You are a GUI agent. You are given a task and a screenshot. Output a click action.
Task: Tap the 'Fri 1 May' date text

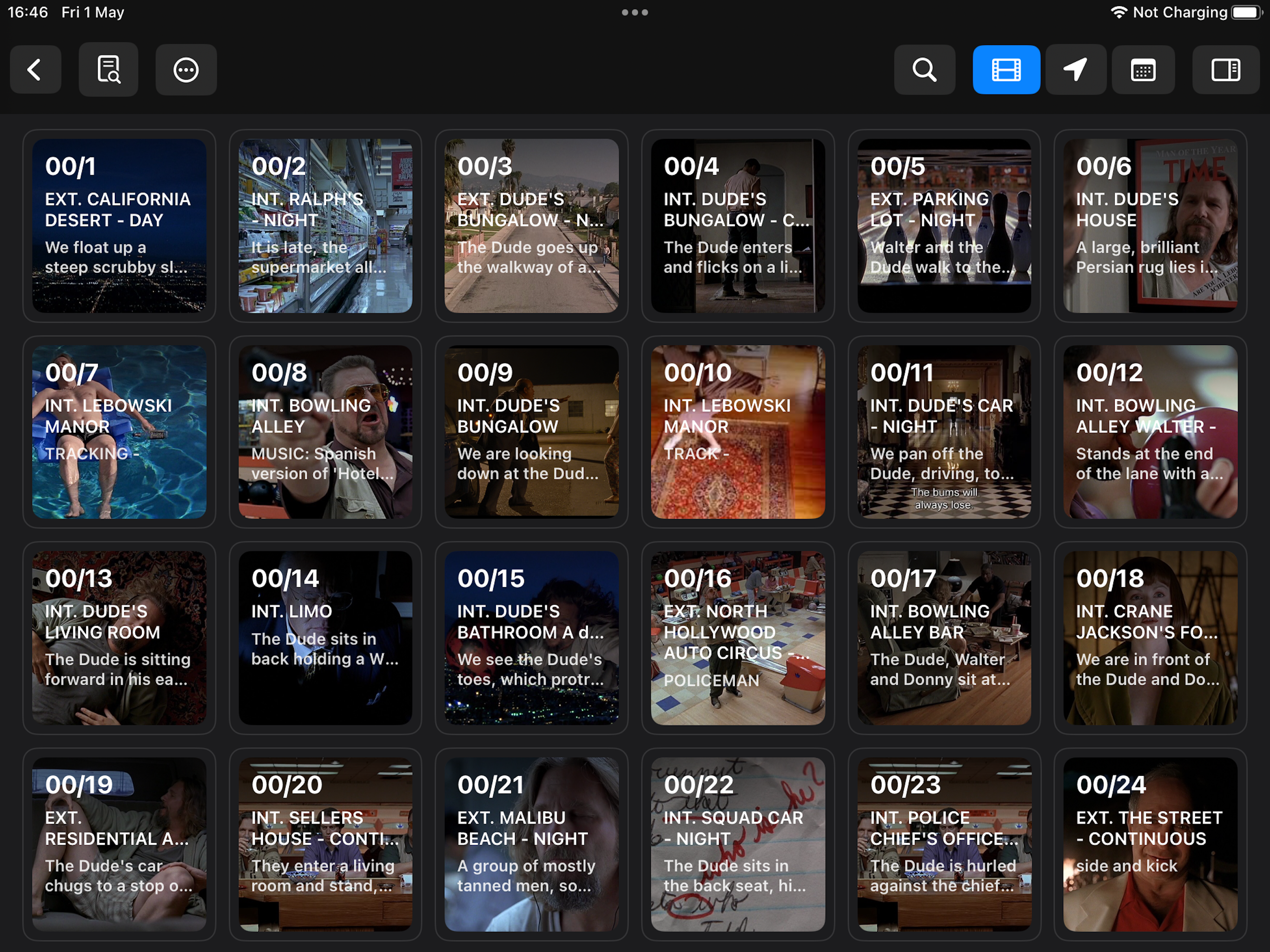pos(93,12)
